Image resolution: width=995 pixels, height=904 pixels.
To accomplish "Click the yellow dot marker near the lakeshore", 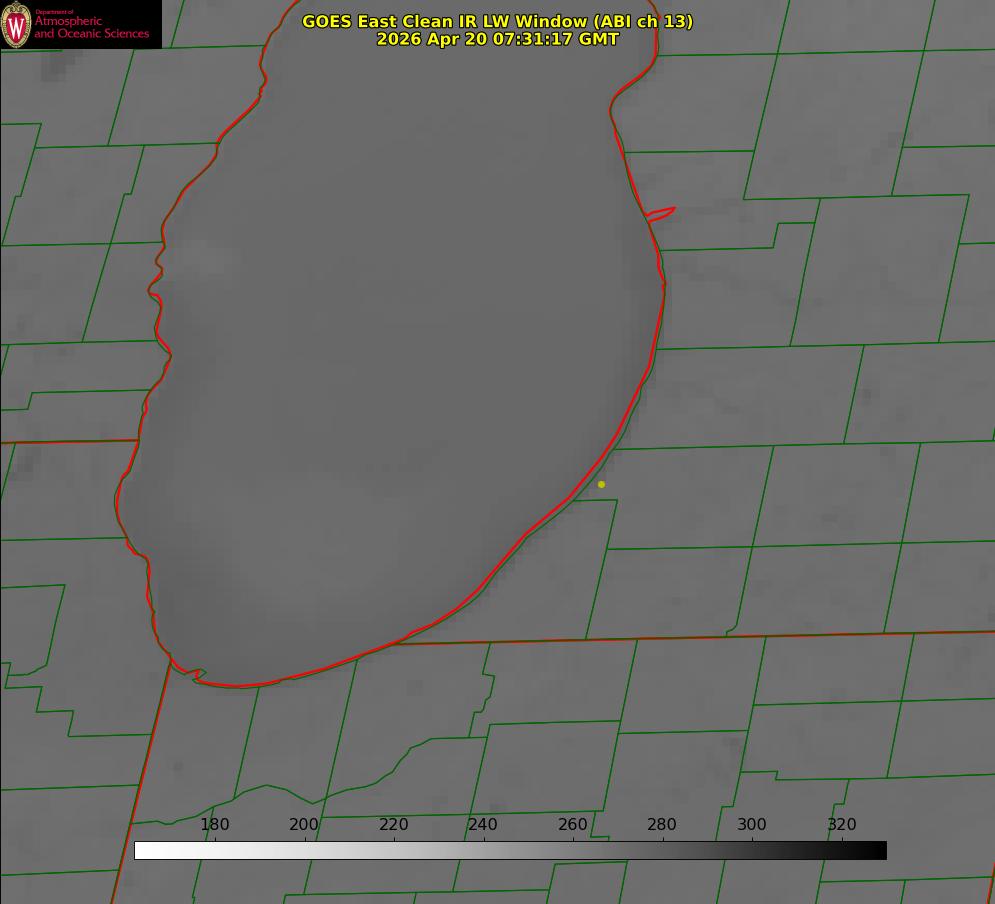I will point(601,484).
